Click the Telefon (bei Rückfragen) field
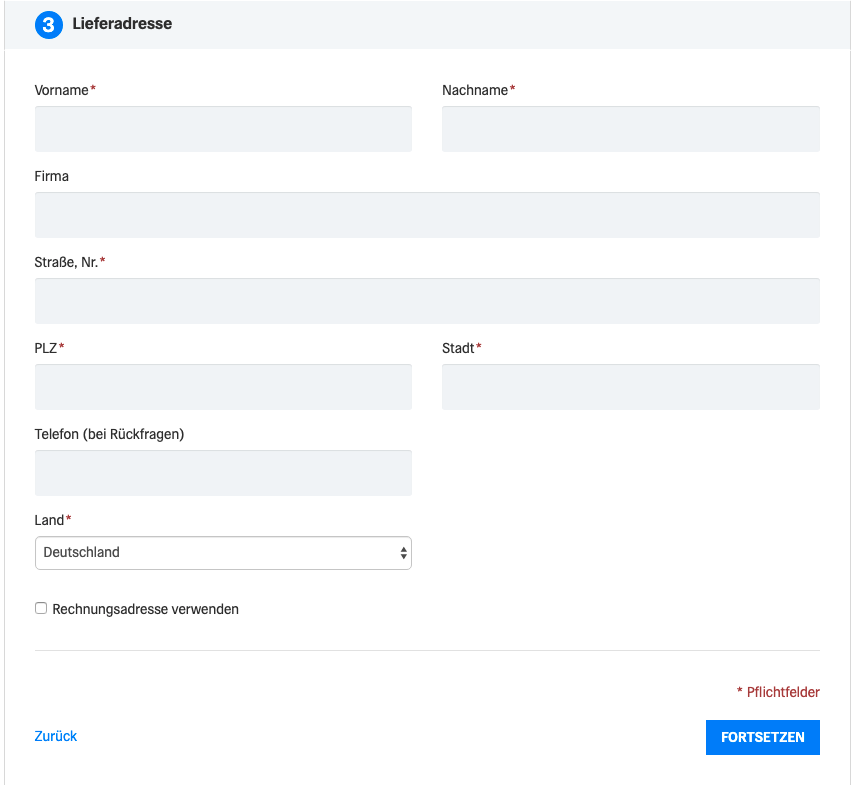 pyautogui.click(x=223, y=473)
